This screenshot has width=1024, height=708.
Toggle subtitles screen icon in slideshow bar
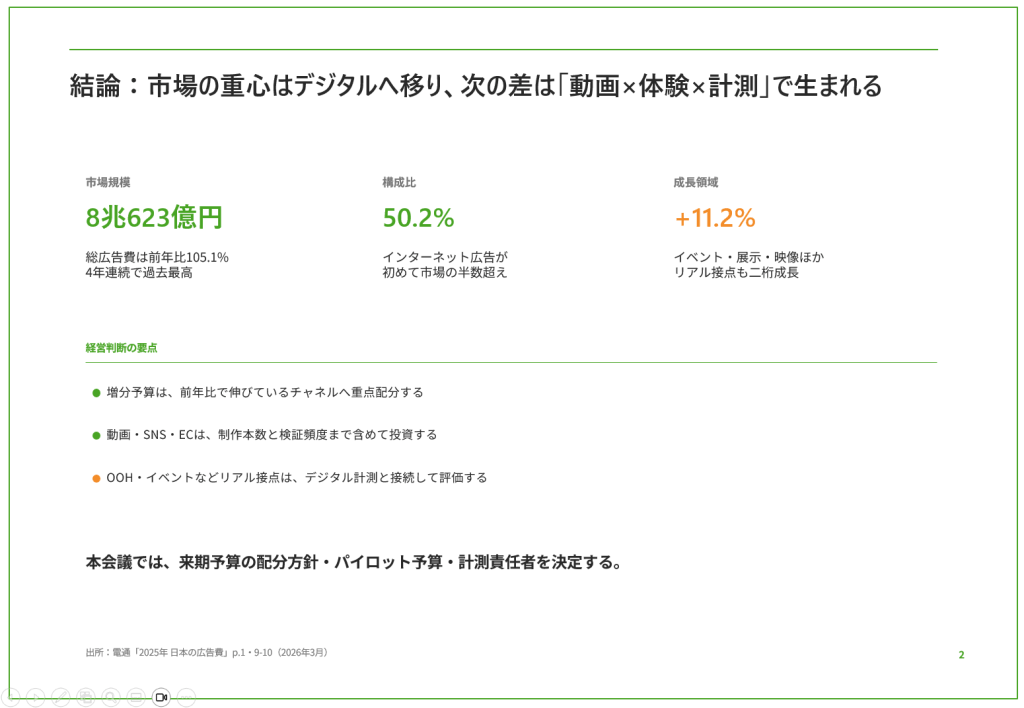pyautogui.click(x=136, y=698)
